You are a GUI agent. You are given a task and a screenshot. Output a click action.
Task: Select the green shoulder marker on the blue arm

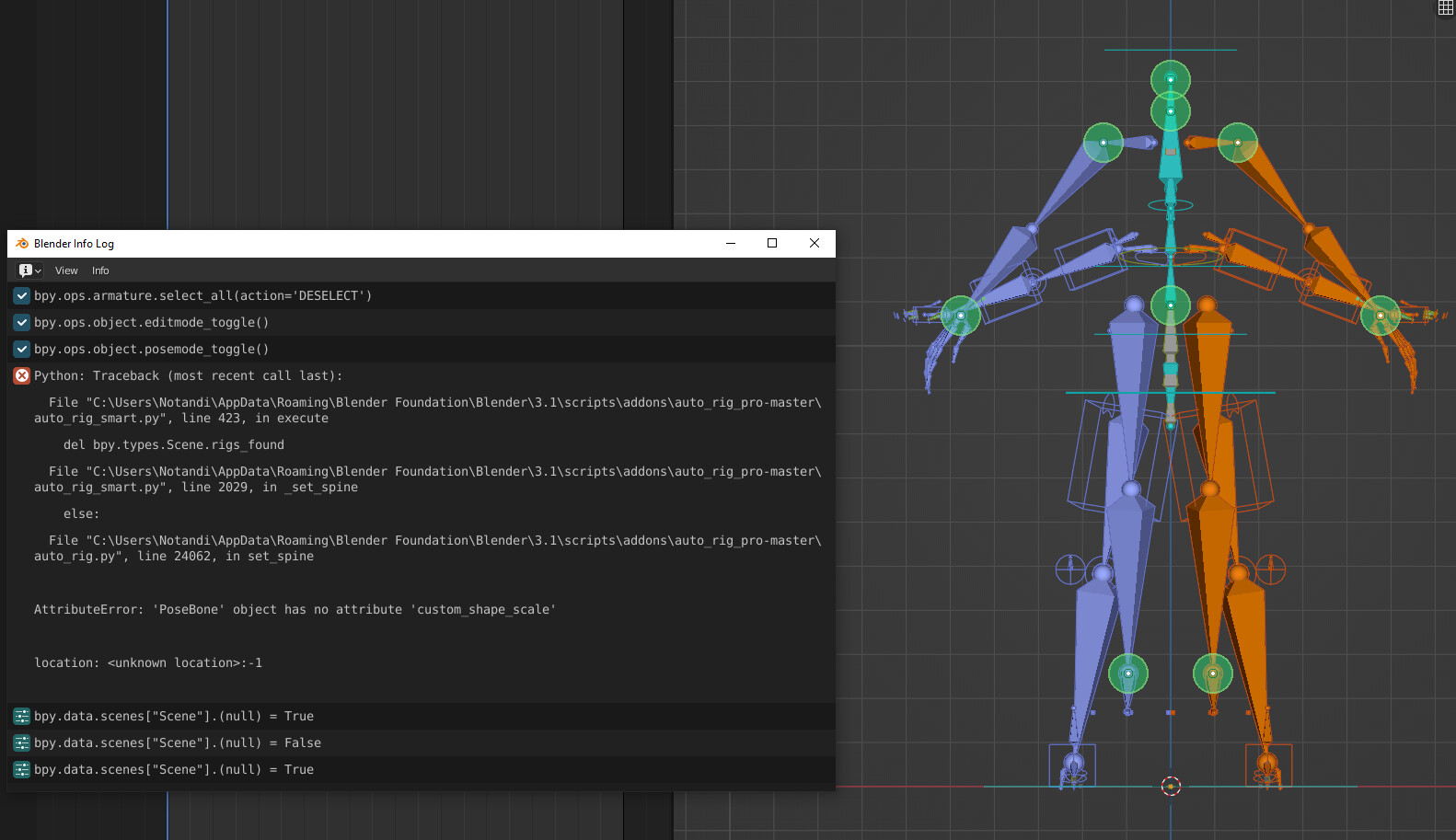(x=1103, y=143)
